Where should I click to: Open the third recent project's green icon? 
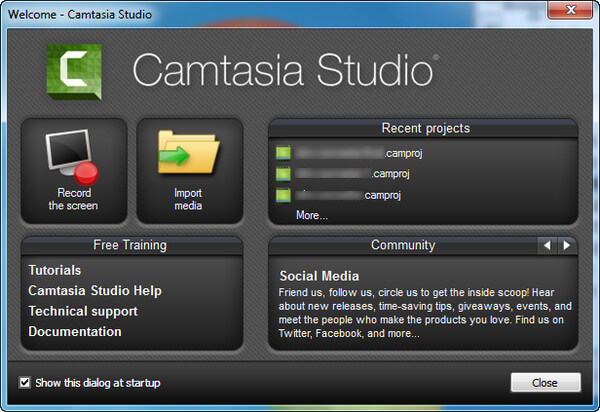point(283,195)
